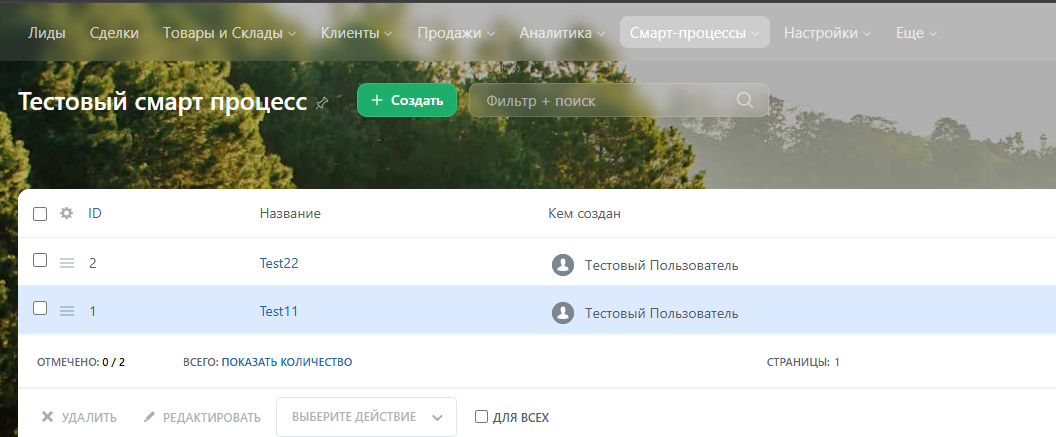Screen dimensions: 1056x437
Task: Sort by the Название column header
Action: click(290, 213)
